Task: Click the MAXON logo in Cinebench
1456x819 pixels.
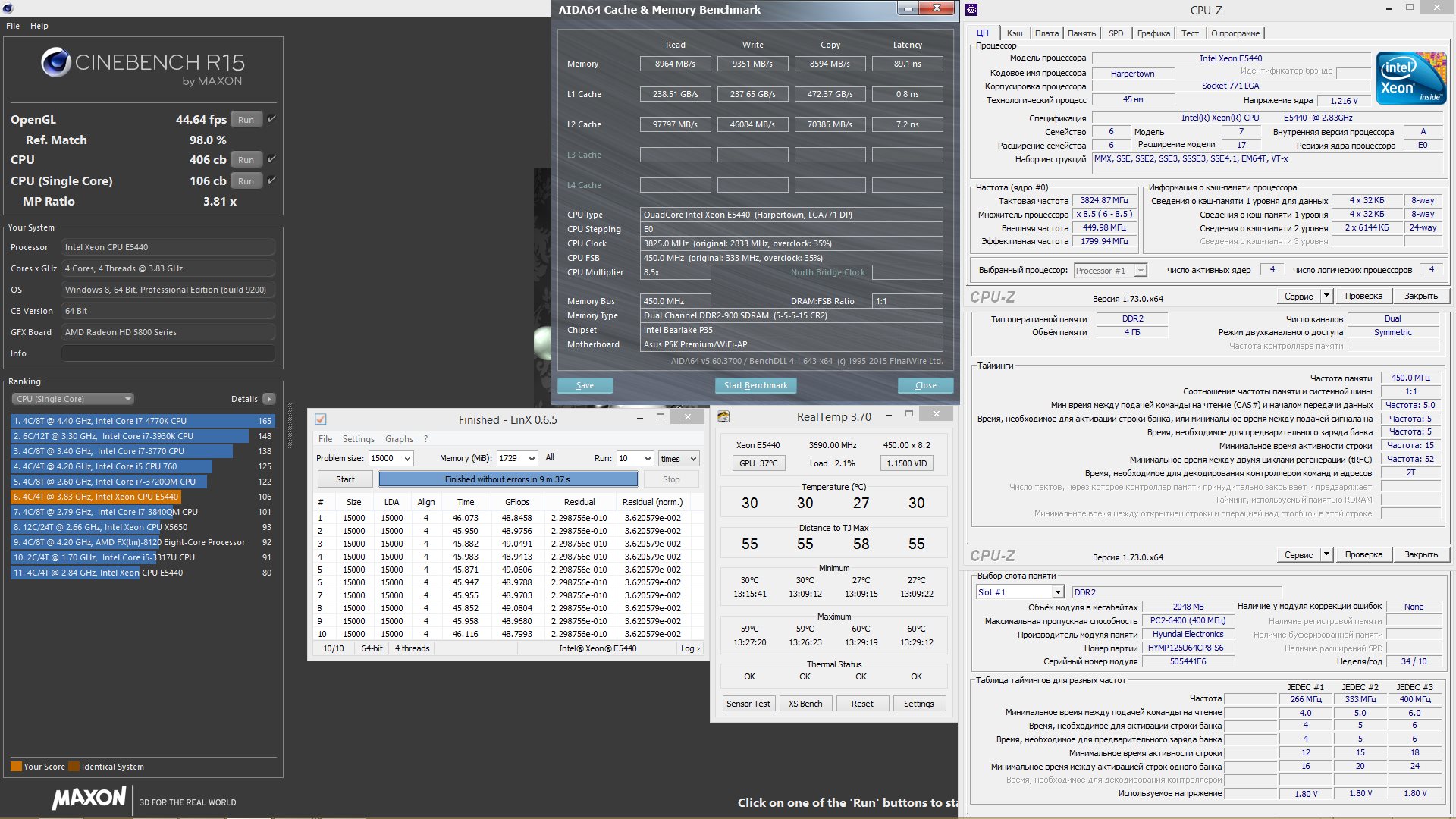Action: (89, 798)
